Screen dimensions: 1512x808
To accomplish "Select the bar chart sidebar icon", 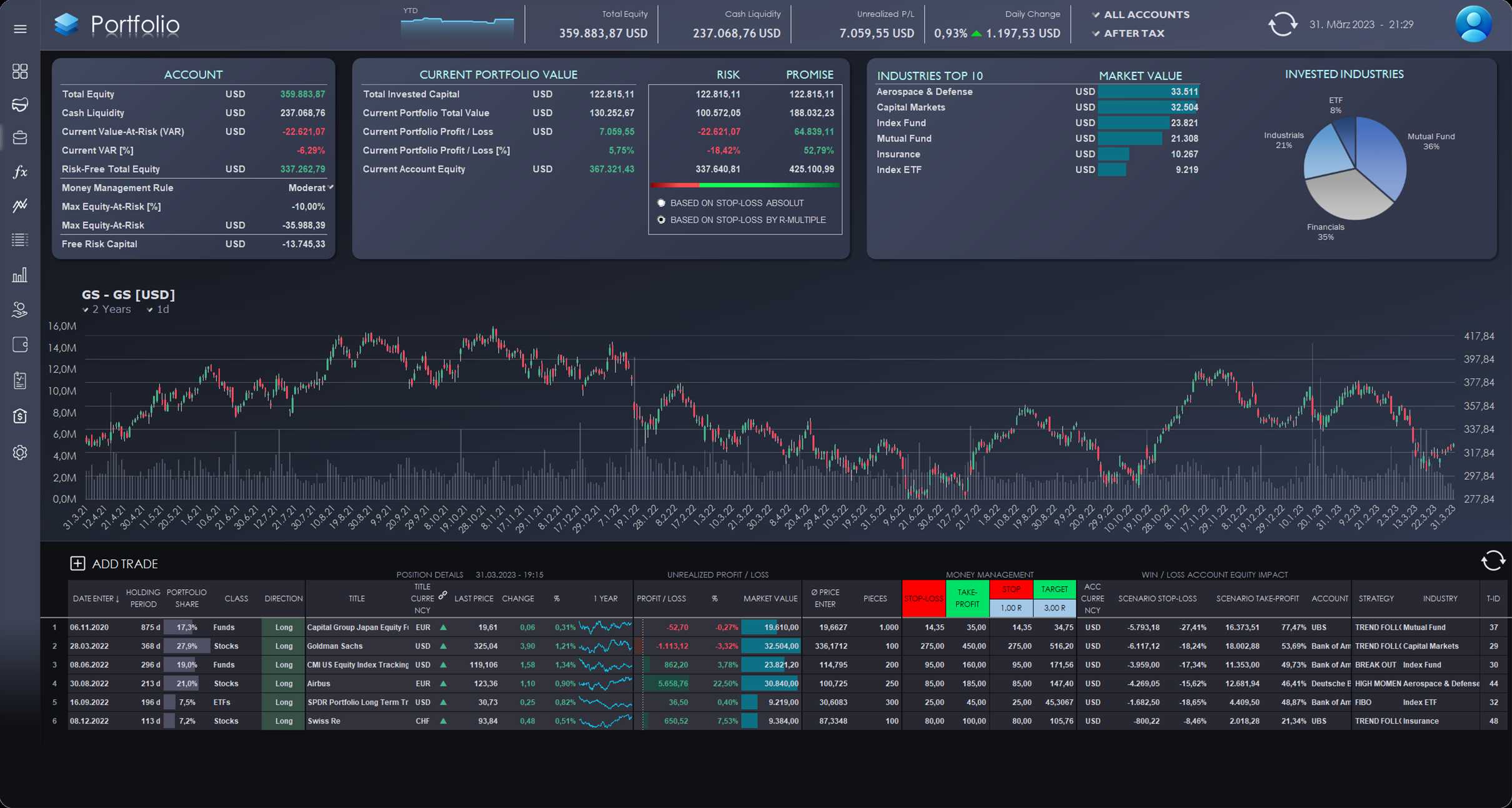I will 20,275.
